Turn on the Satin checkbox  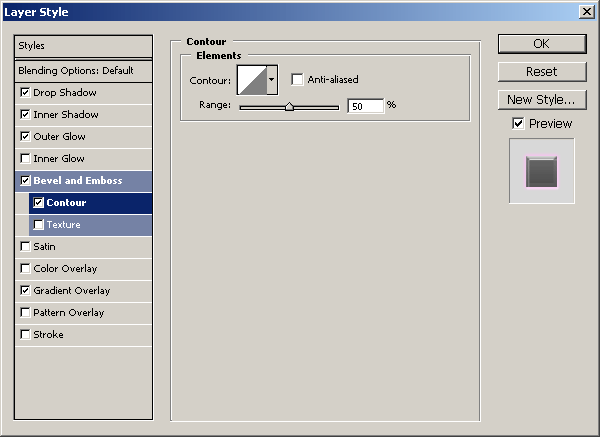tap(25, 246)
